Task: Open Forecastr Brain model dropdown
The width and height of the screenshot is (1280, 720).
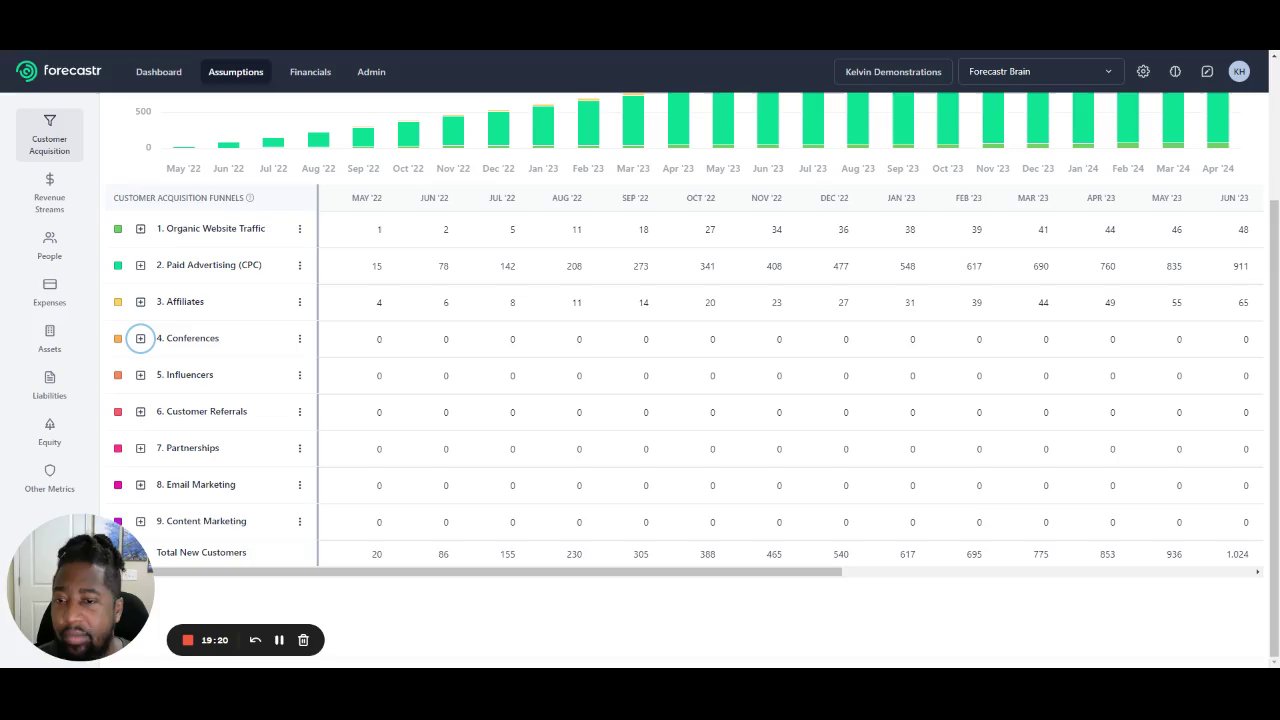Action: 1041,72
